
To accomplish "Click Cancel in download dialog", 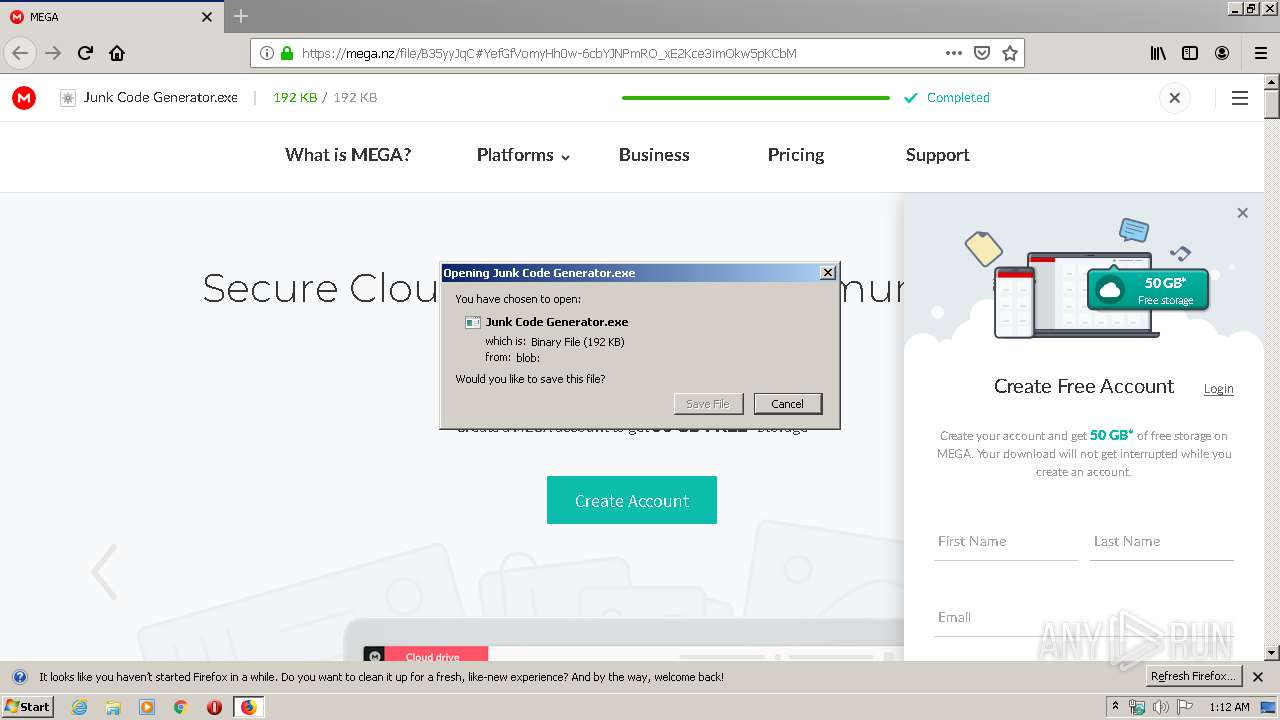I will [x=787, y=404].
